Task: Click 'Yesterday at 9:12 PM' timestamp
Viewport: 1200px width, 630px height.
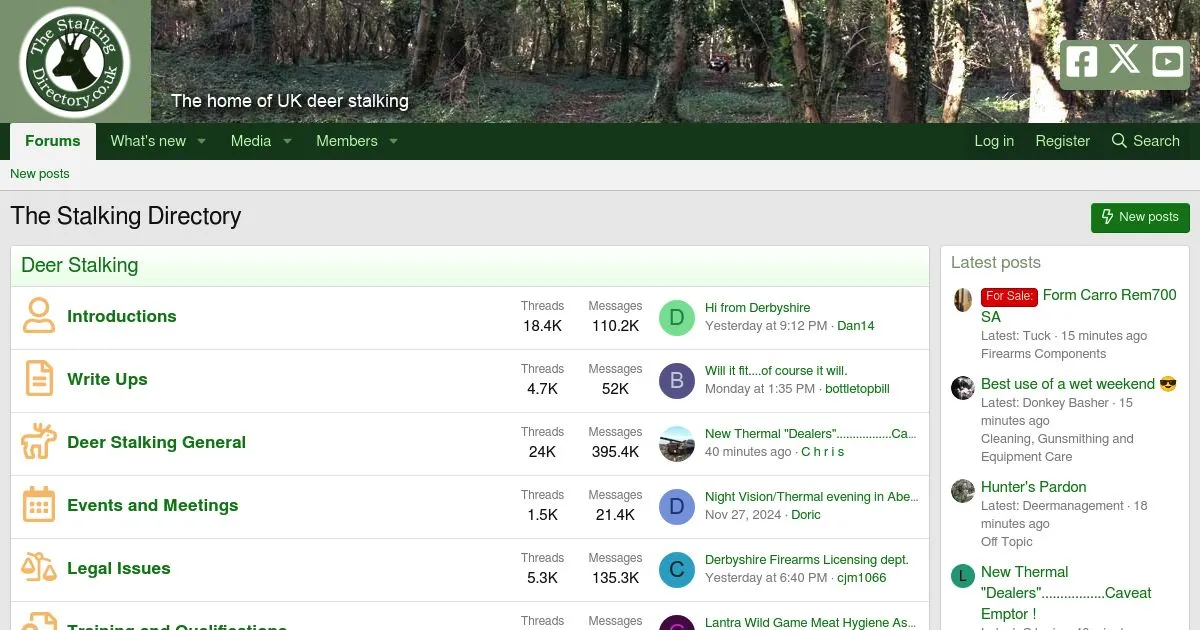Action: pyautogui.click(x=766, y=326)
